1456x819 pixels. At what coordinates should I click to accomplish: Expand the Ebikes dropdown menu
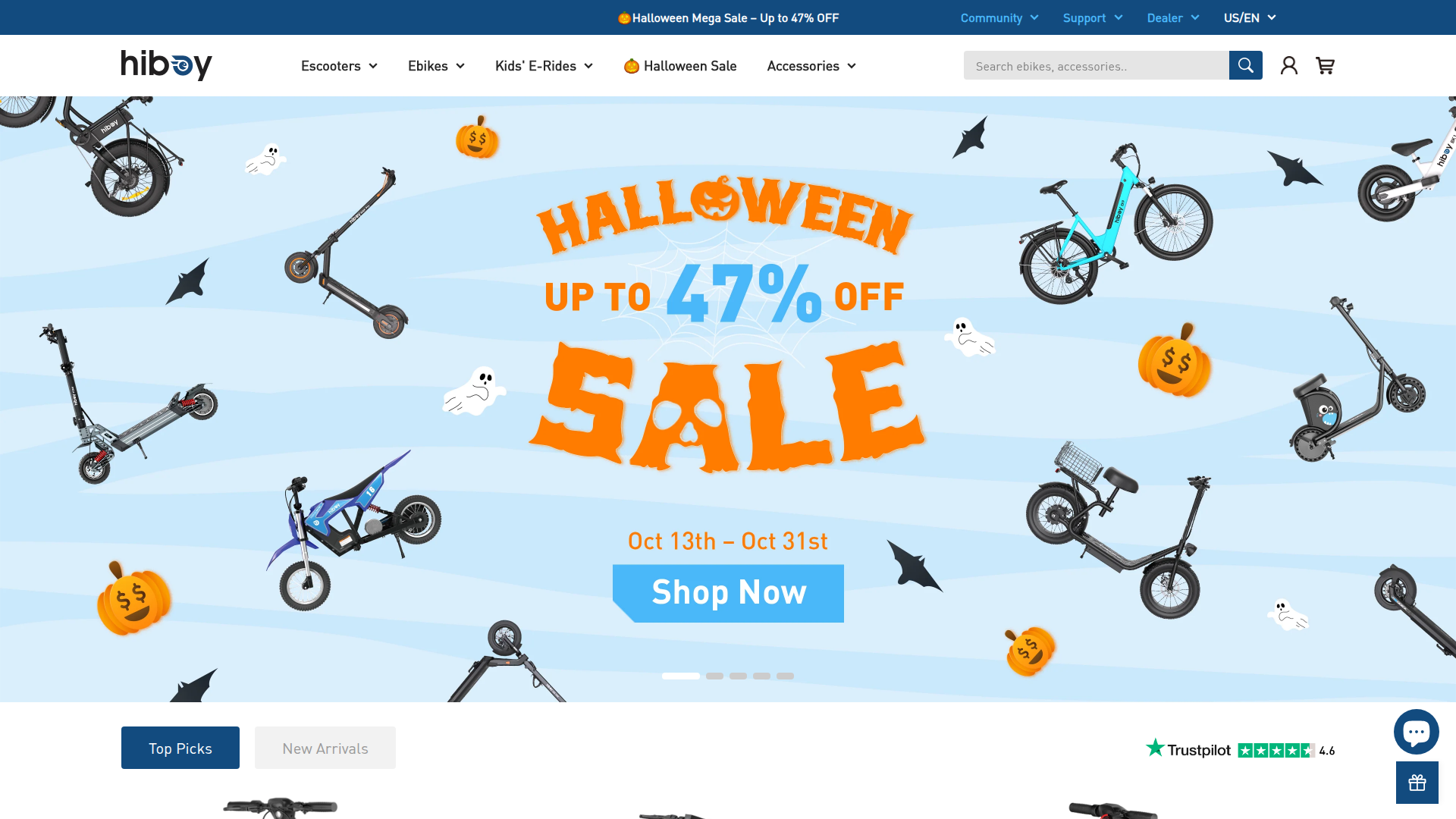tap(436, 66)
